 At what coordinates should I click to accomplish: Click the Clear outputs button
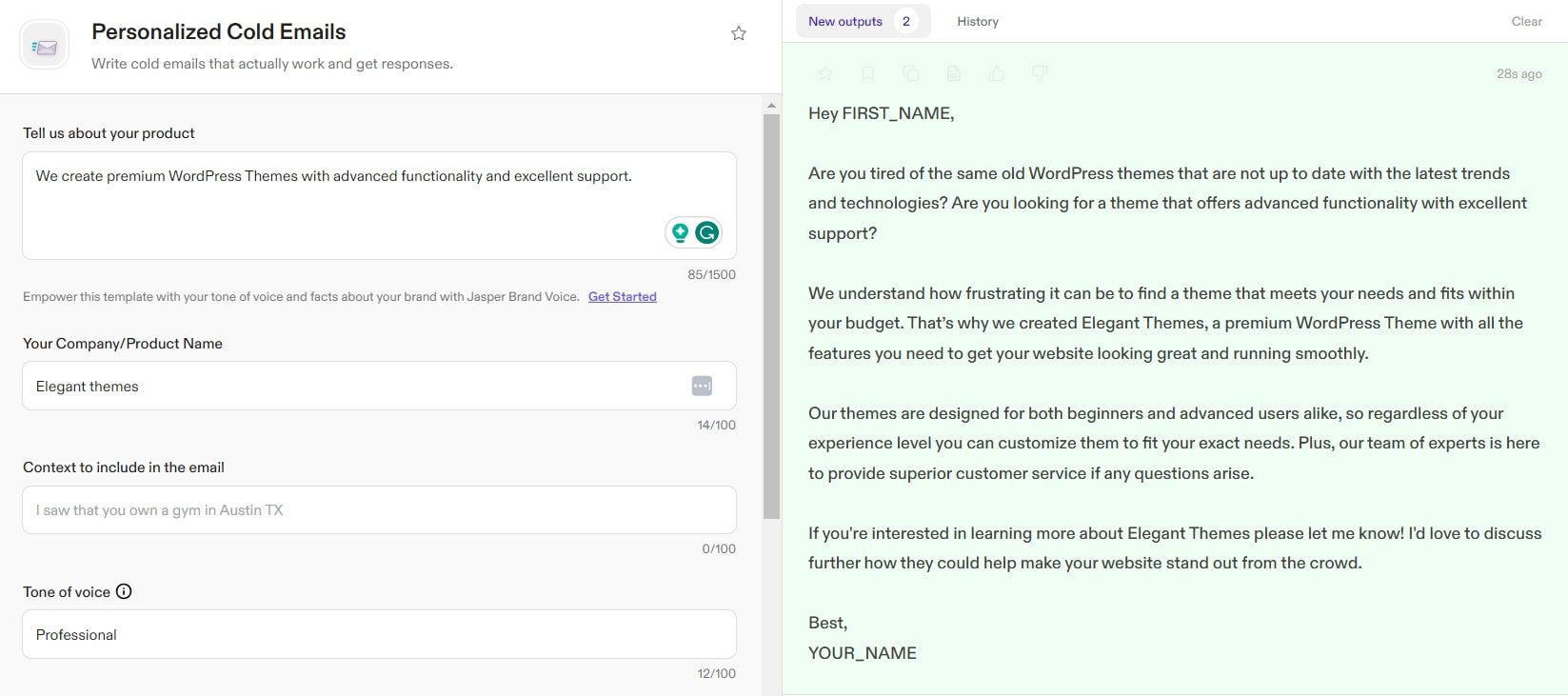pyautogui.click(x=1526, y=21)
